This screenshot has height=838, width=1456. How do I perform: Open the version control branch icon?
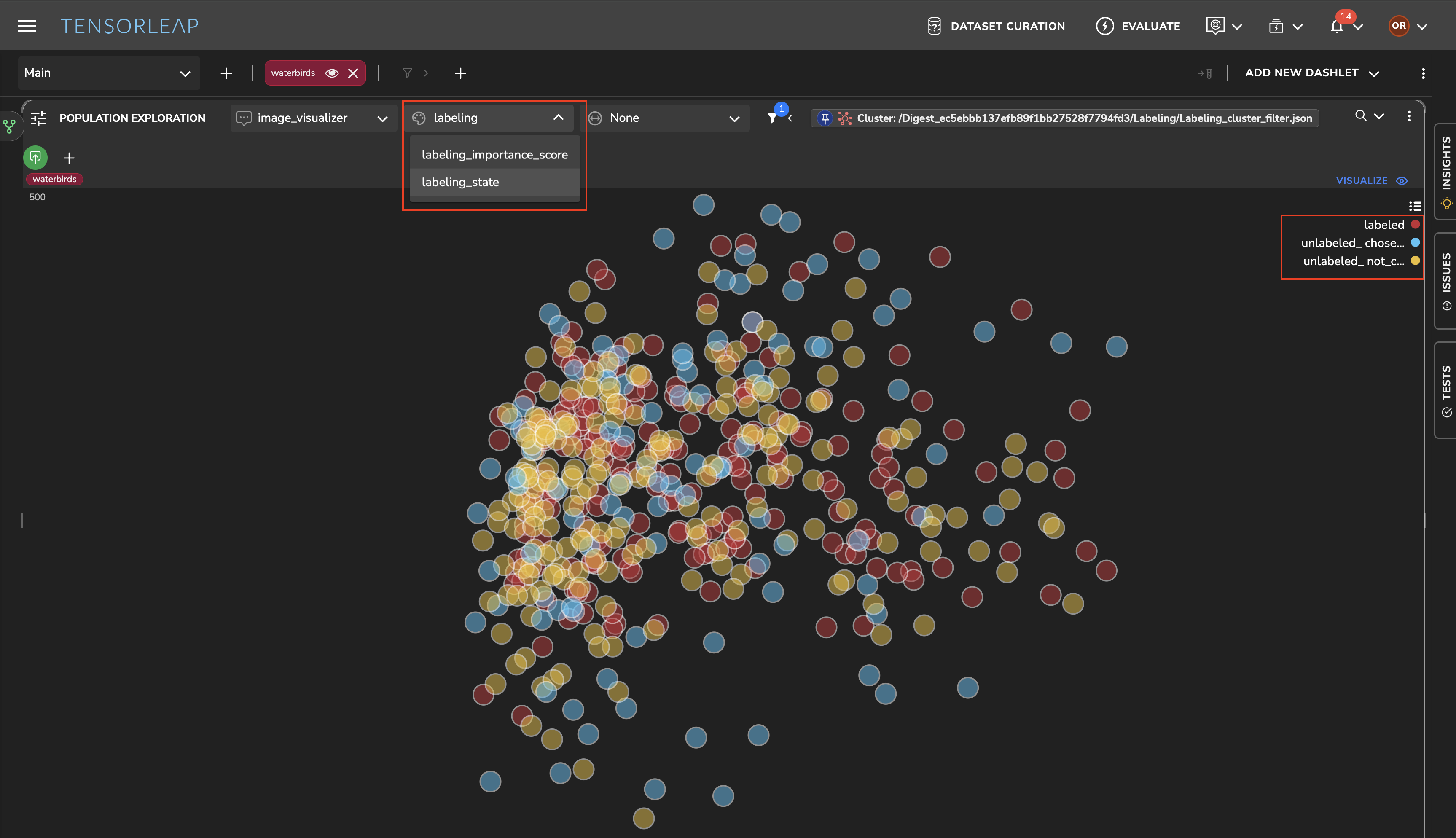9,126
